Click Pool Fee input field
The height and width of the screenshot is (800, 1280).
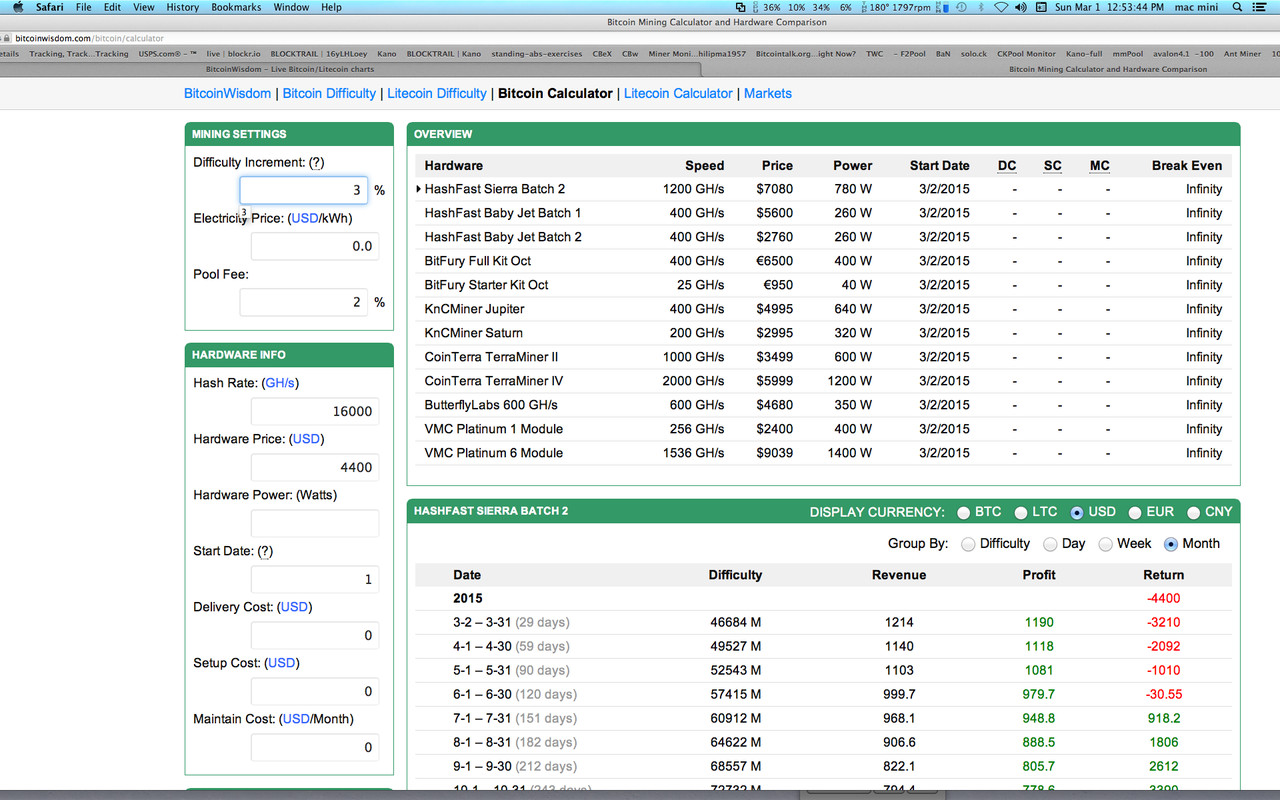pos(304,302)
